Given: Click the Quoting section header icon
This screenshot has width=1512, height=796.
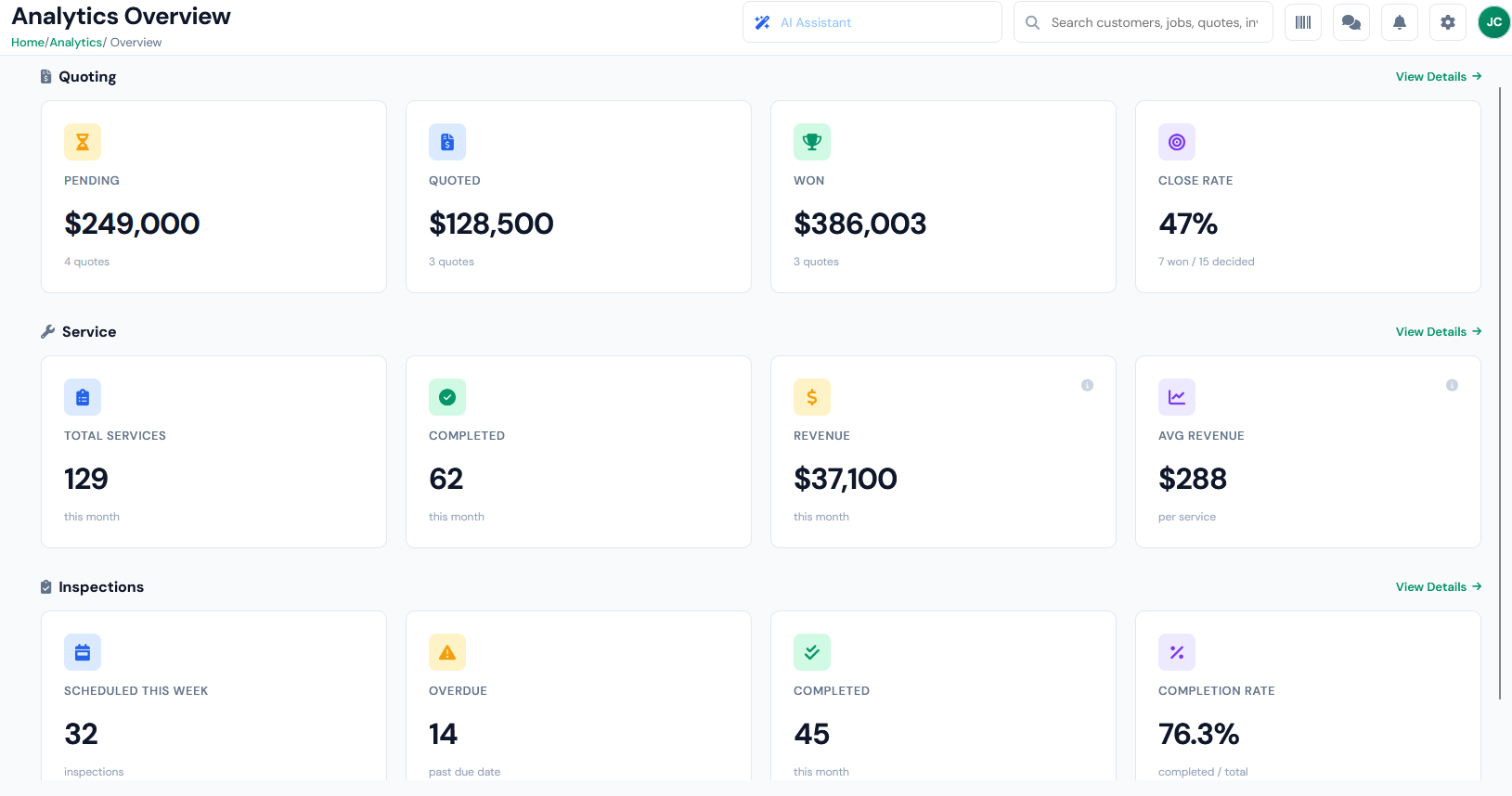Looking at the screenshot, I should [46, 77].
